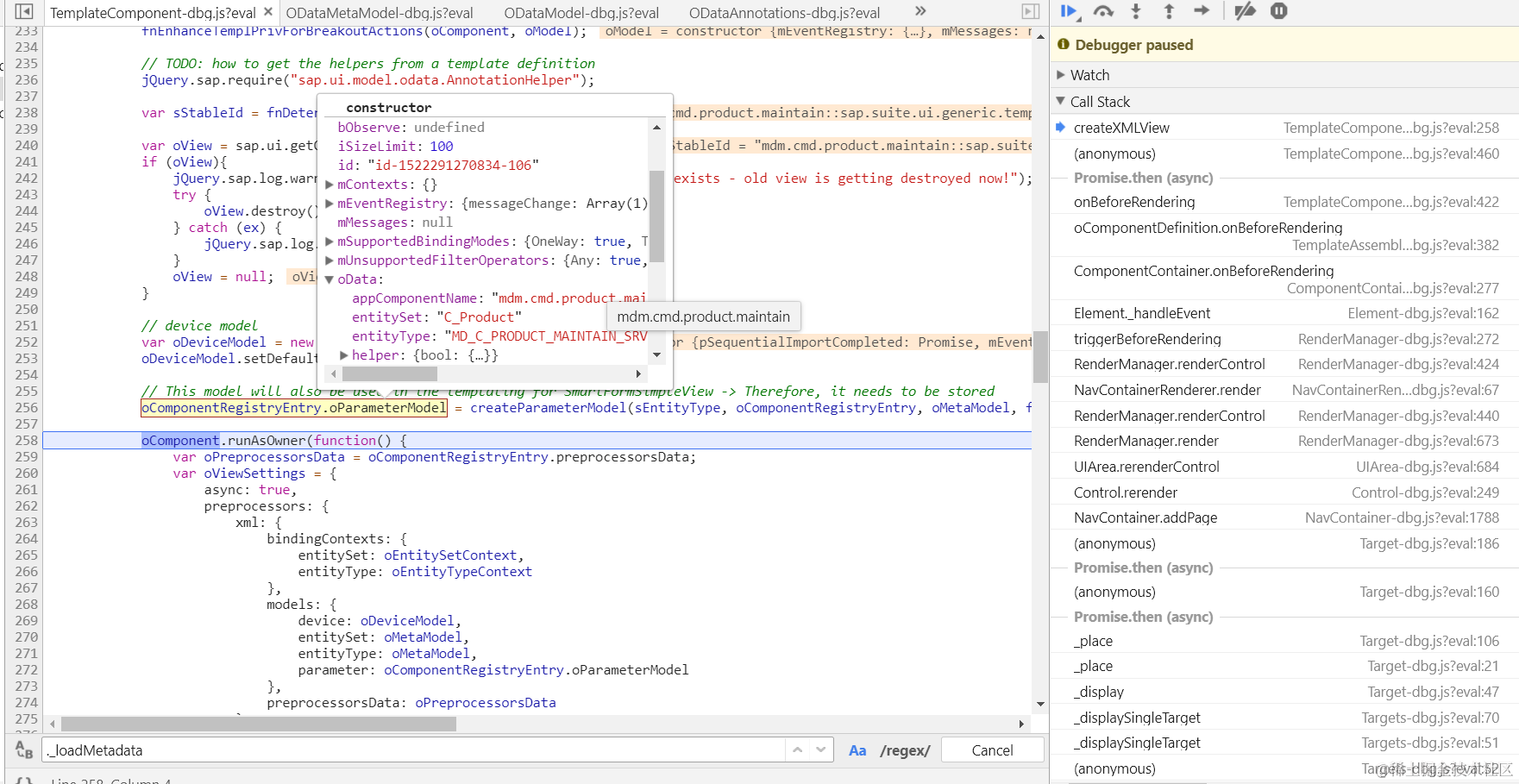Toggle pause on exceptions
Screen dimensions: 1519x784
1279,11
